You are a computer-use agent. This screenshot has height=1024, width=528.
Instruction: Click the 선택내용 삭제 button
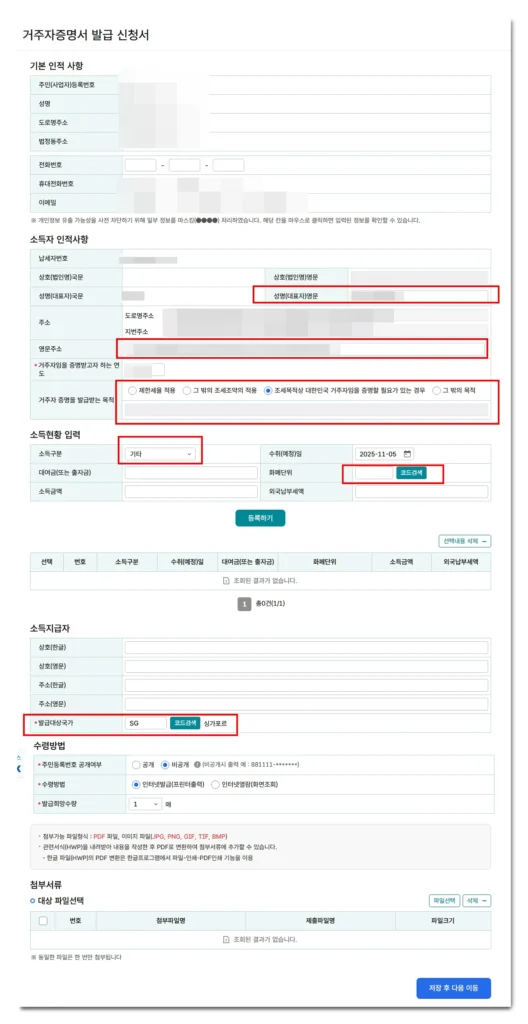click(465, 541)
